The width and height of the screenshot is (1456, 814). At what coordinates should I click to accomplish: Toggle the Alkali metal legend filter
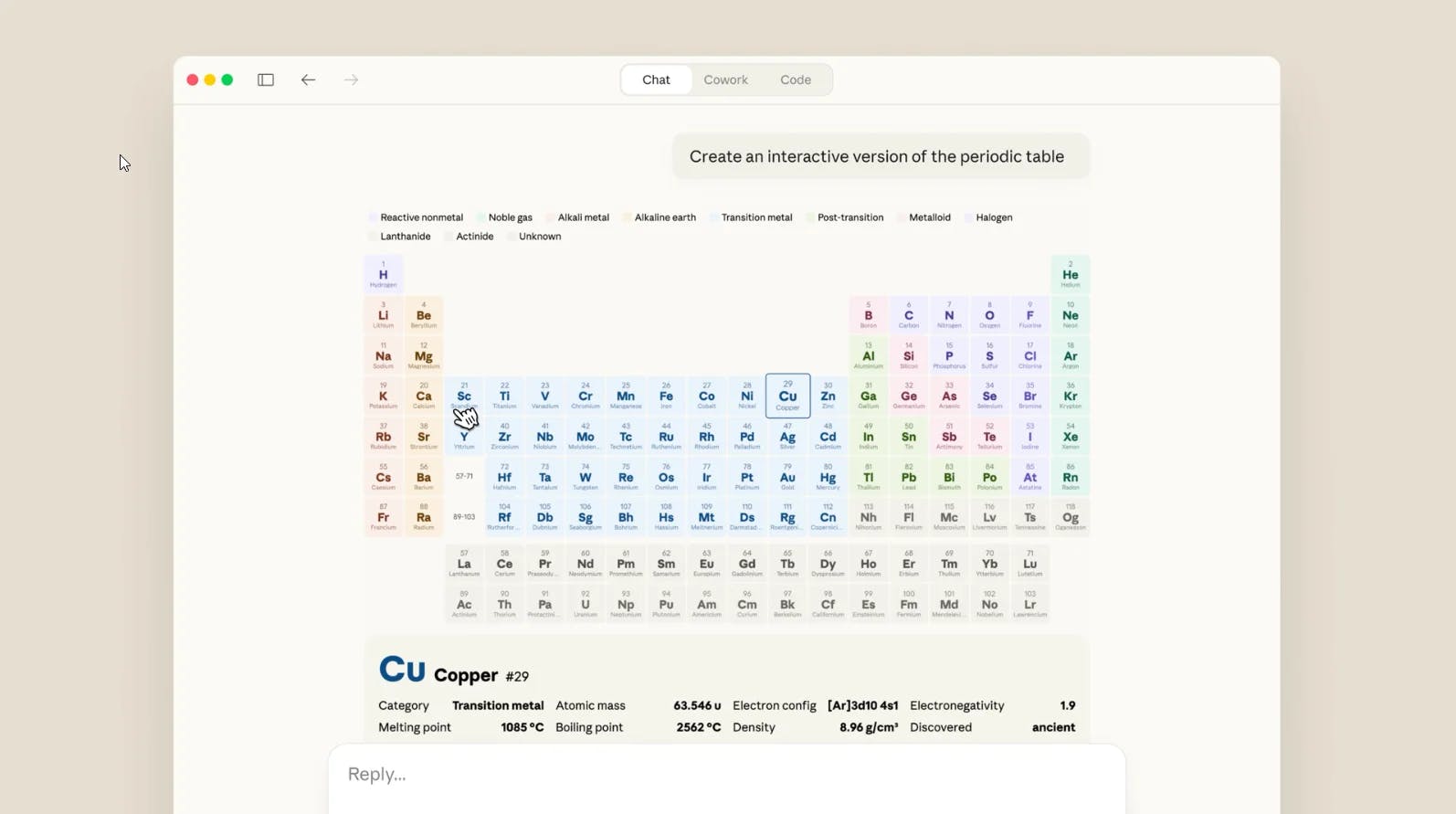point(577,217)
